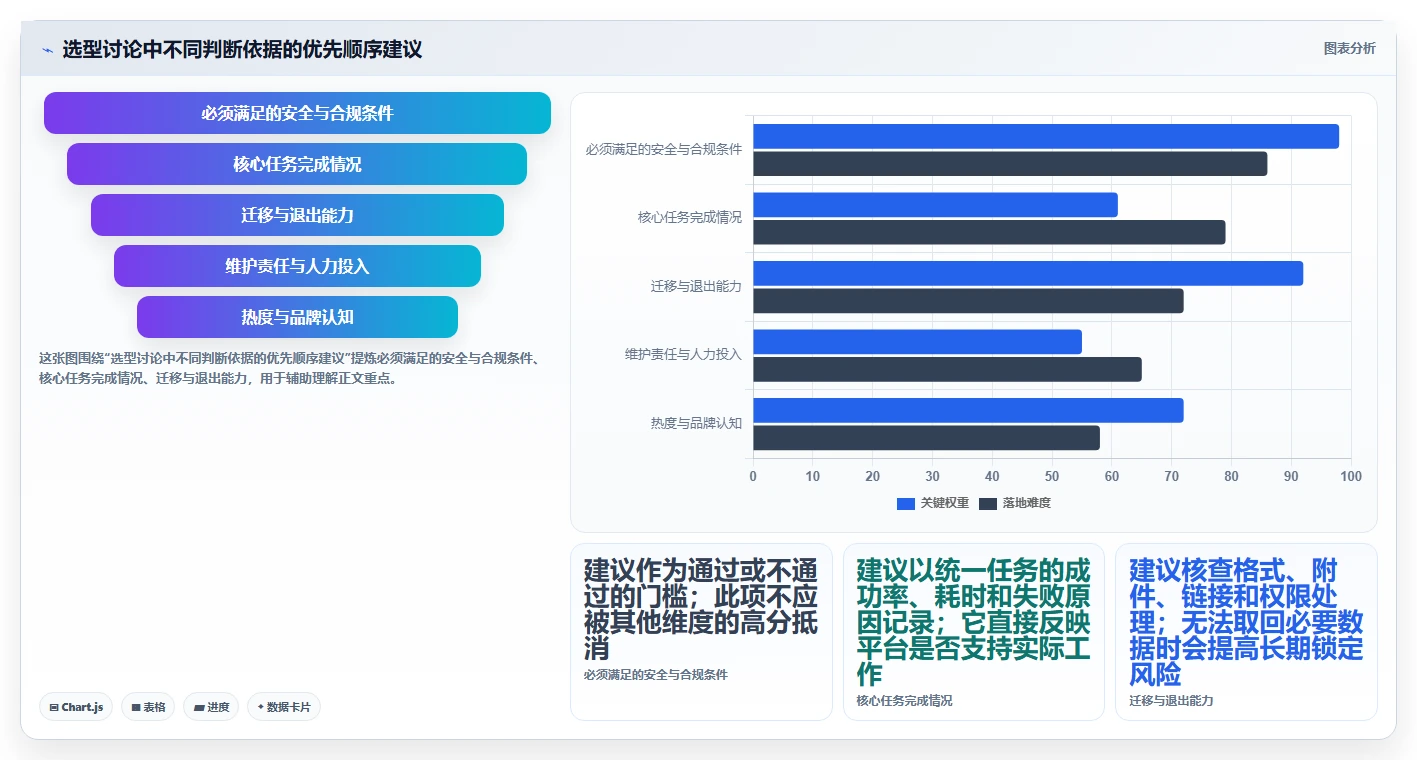Click the 进度 tag chip
This screenshot has height=760, width=1417.
point(211,707)
